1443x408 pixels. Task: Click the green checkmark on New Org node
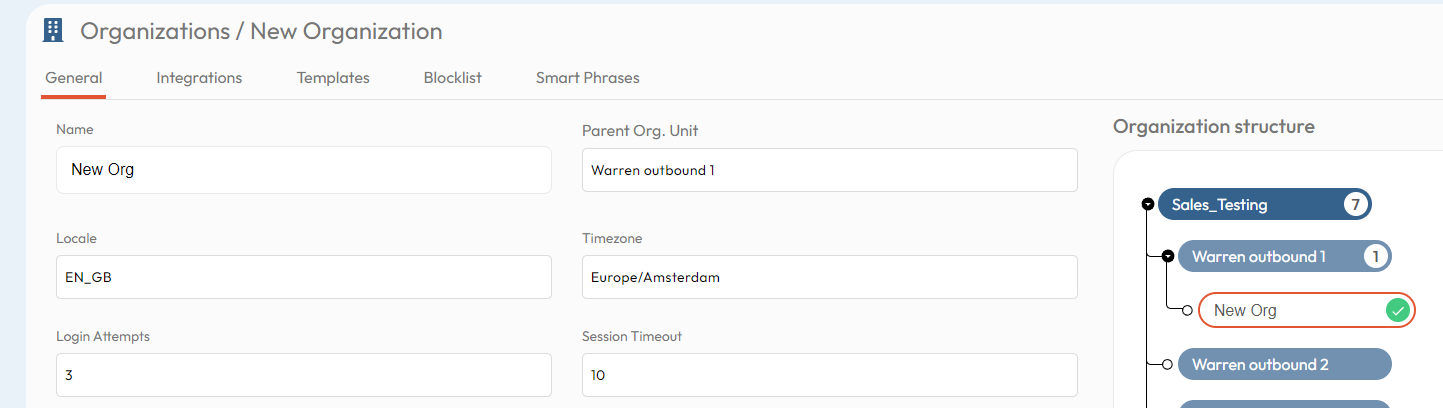pos(1398,311)
